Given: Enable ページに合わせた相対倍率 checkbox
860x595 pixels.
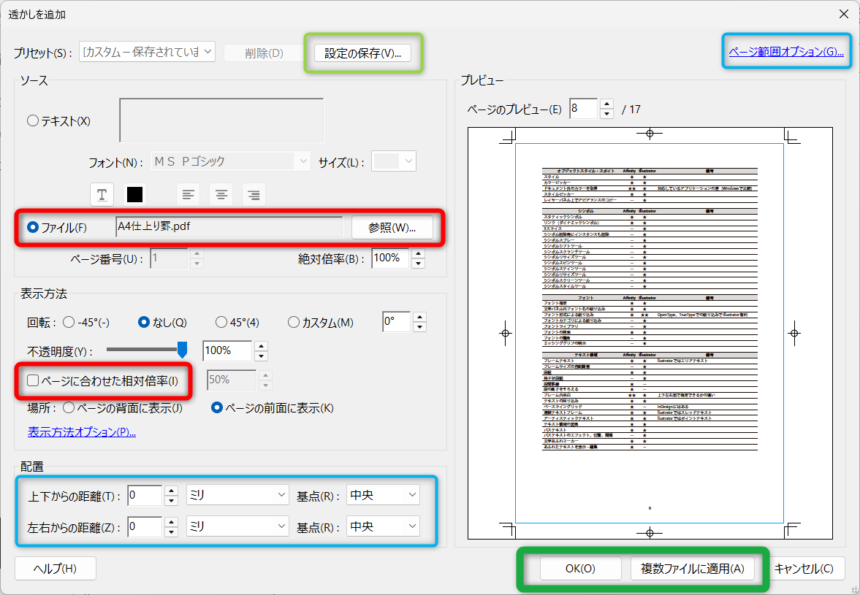Looking at the screenshot, I should (x=33, y=380).
